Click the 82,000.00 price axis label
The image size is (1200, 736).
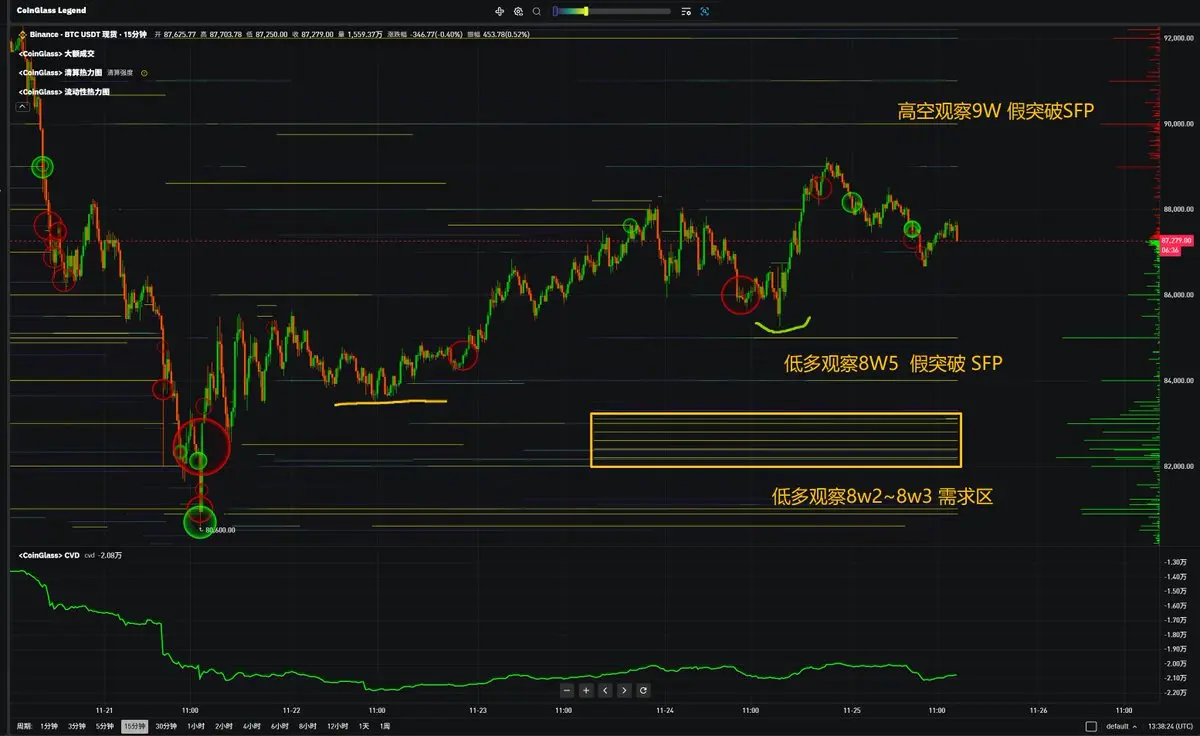click(x=1179, y=467)
